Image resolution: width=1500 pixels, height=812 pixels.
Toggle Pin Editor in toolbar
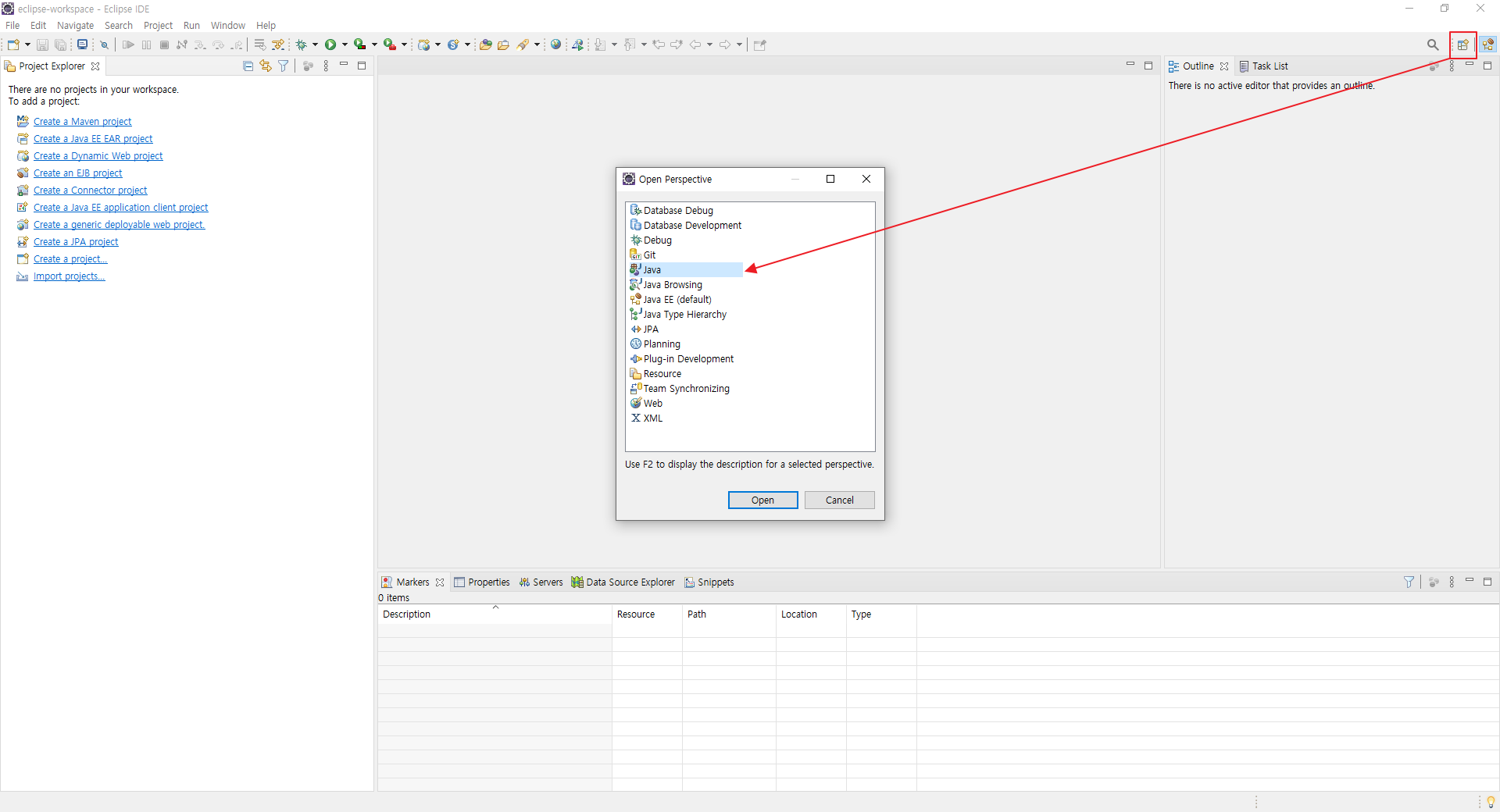(x=759, y=45)
